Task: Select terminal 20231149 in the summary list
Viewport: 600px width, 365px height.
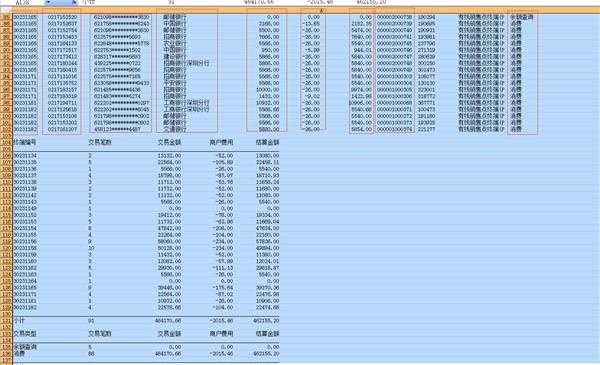Action: pyautogui.click(x=25, y=209)
